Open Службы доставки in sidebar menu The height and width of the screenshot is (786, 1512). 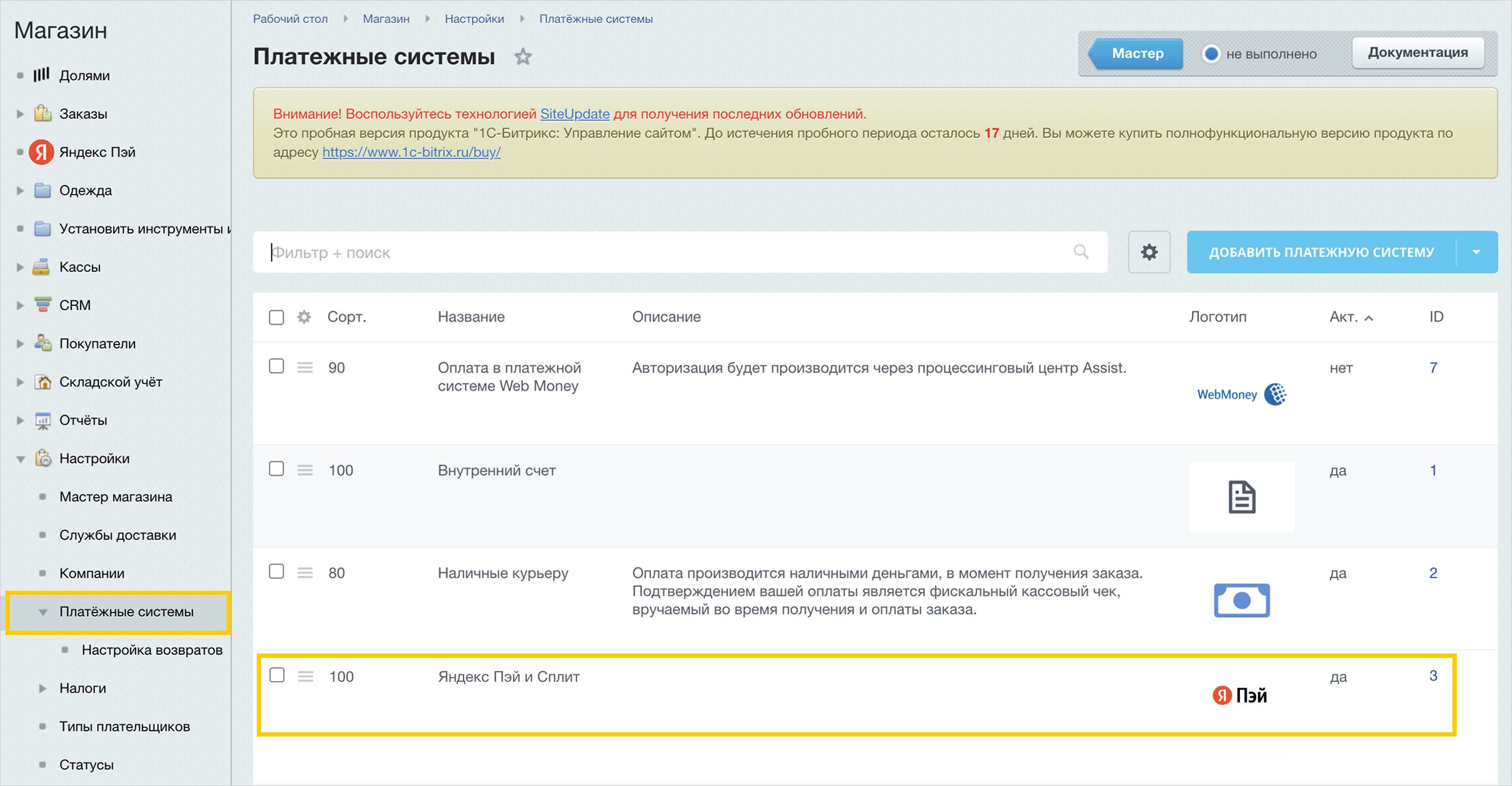tap(117, 535)
